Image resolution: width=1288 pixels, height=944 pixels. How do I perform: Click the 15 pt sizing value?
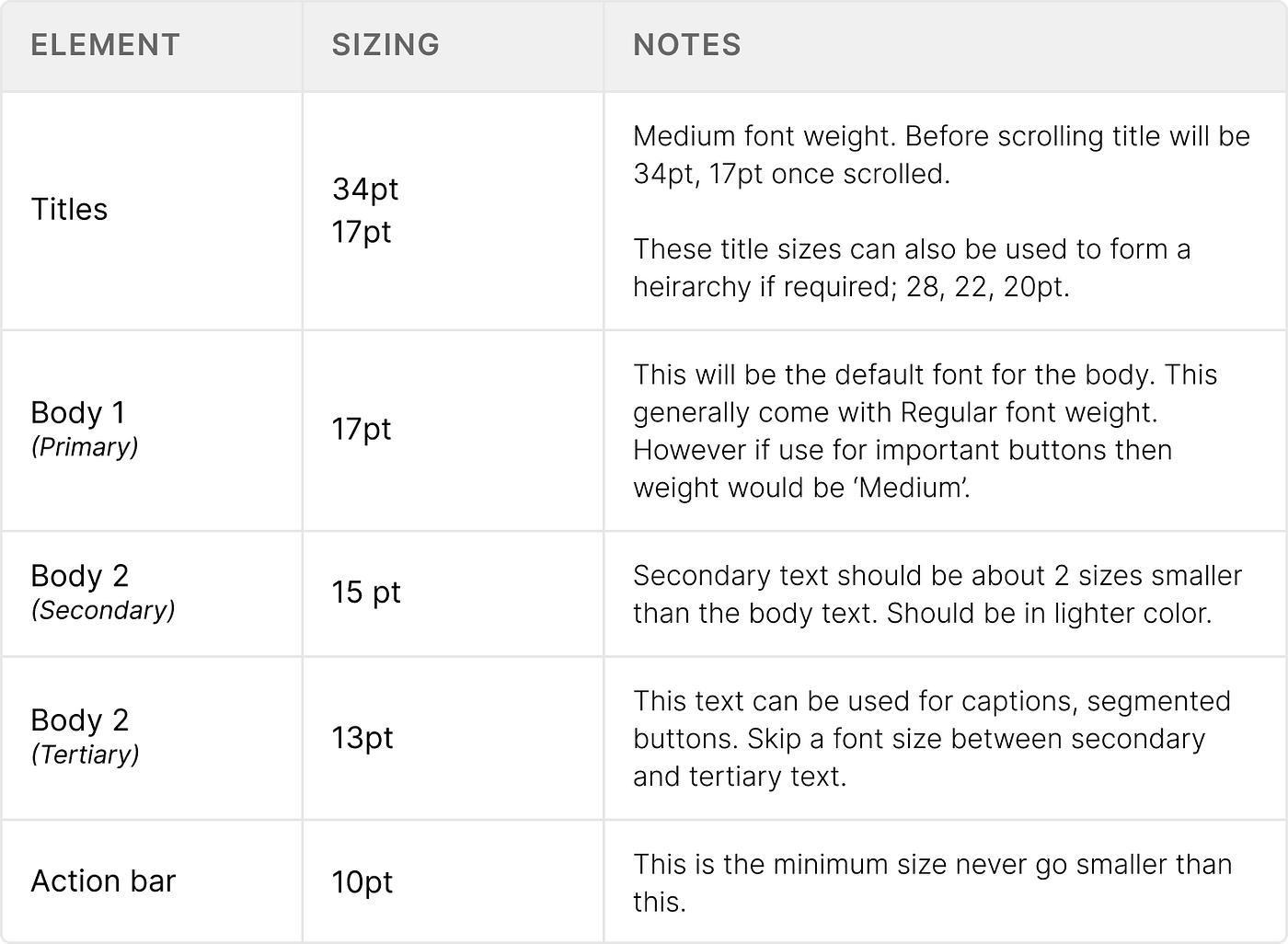[x=366, y=592]
